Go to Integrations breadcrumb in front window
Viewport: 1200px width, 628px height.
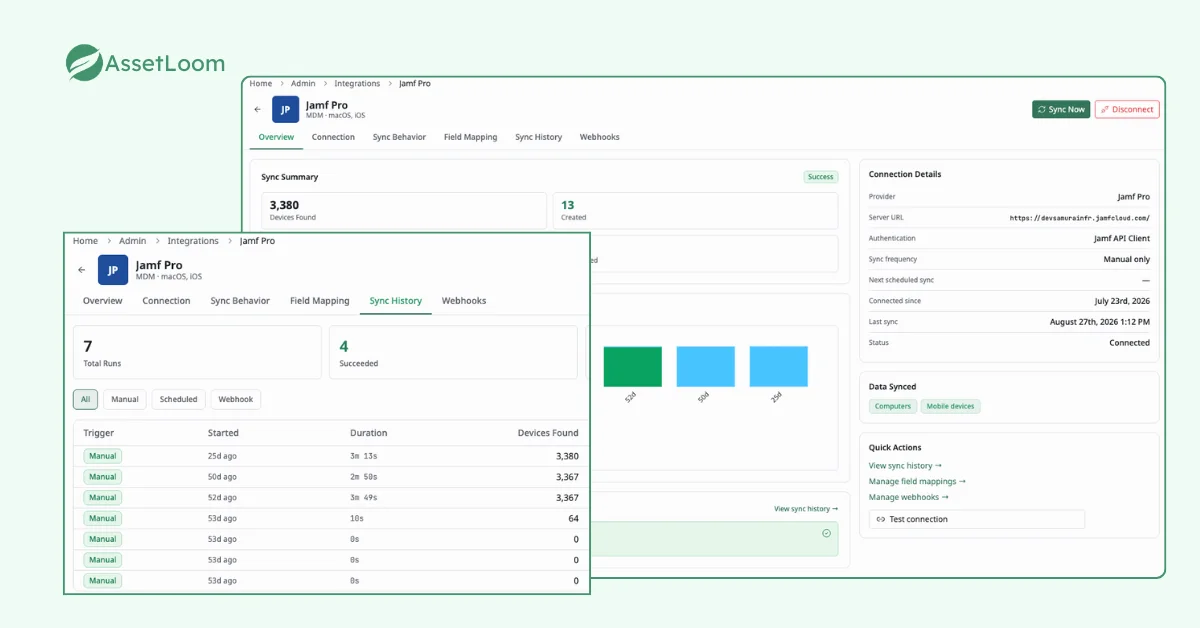click(193, 241)
